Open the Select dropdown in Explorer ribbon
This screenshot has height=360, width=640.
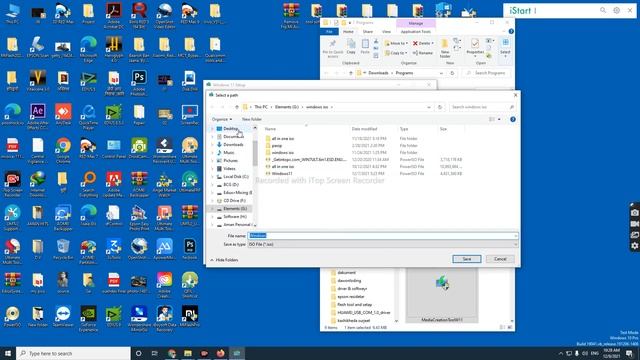[505, 47]
